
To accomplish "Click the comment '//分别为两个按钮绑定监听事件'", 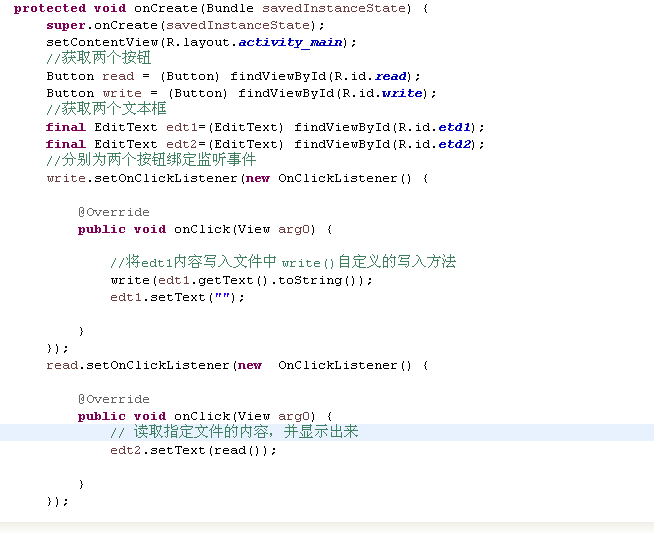I will click(x=151, y=160).
